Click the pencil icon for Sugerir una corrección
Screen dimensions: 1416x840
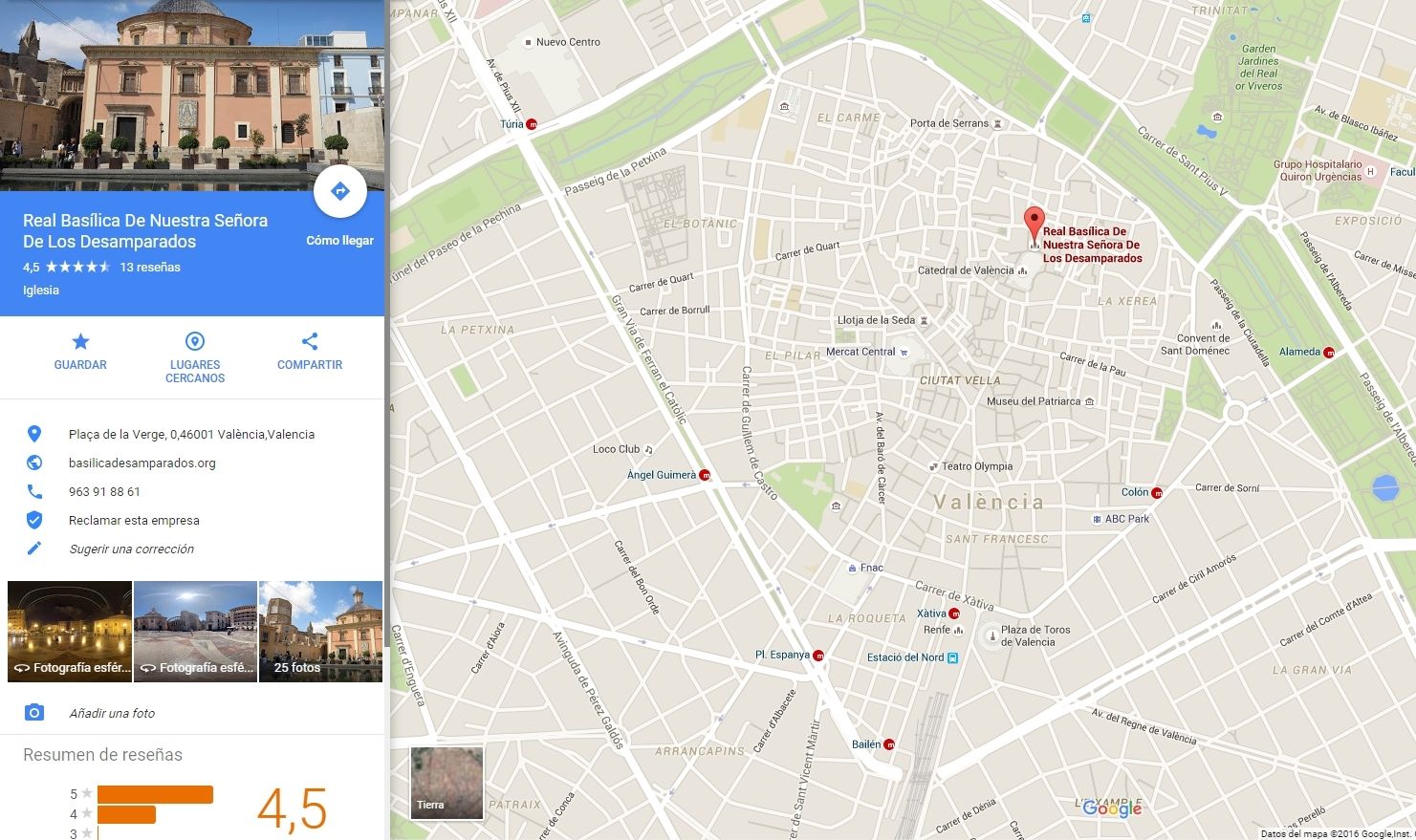34,549
